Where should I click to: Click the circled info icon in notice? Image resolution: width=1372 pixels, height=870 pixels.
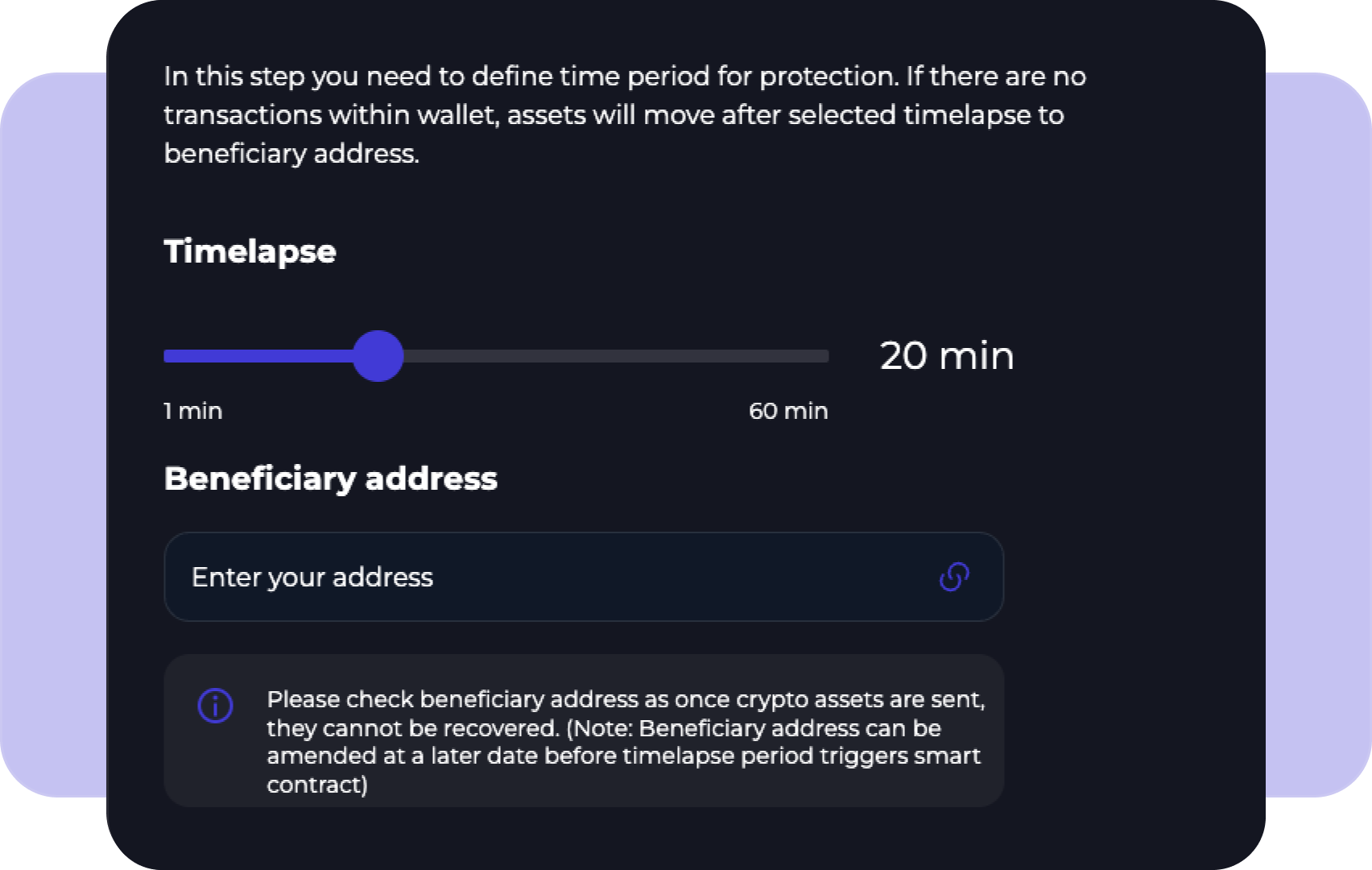coord(216,706)
